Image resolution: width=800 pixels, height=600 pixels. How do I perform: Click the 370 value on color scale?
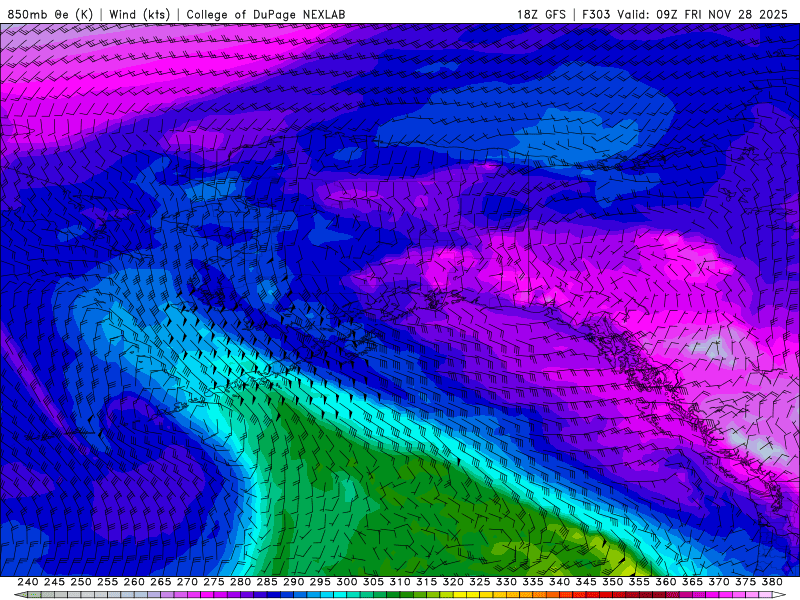[719, 582]
